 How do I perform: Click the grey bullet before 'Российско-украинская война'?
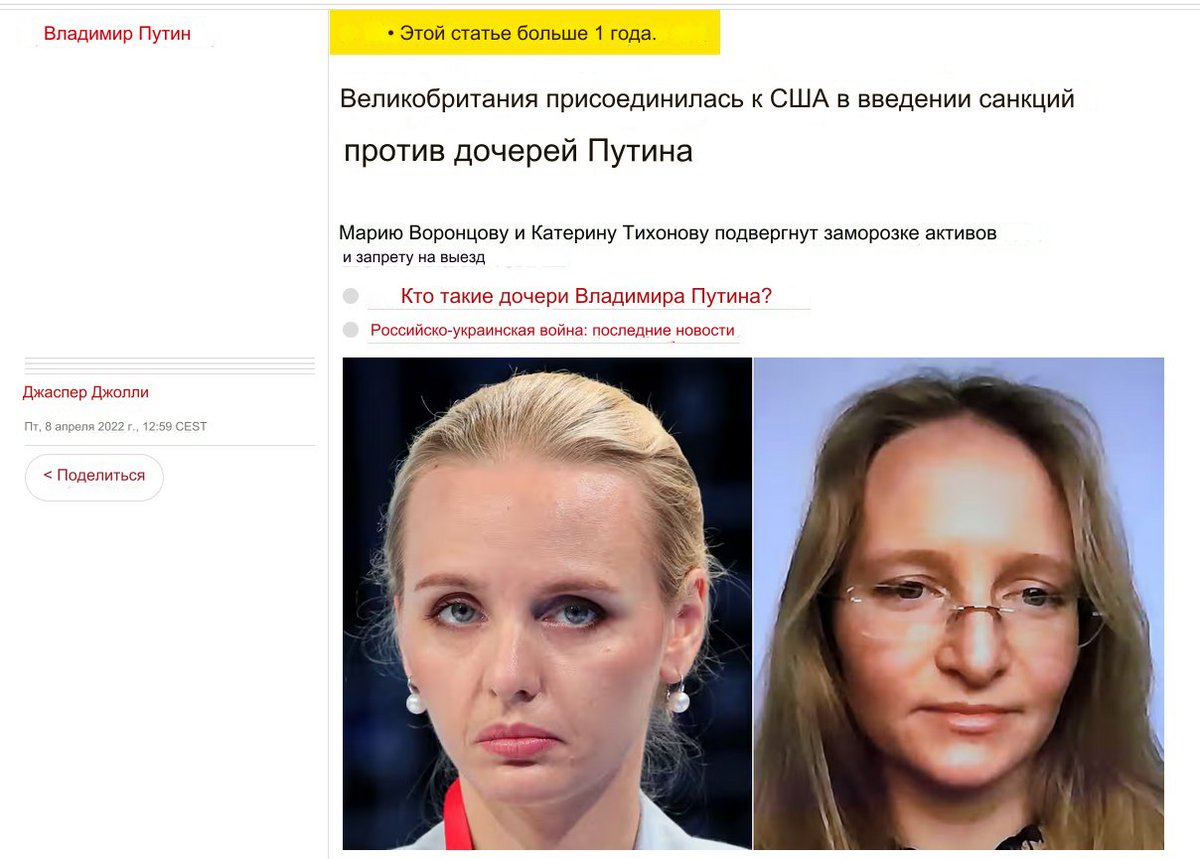[350, 330]
